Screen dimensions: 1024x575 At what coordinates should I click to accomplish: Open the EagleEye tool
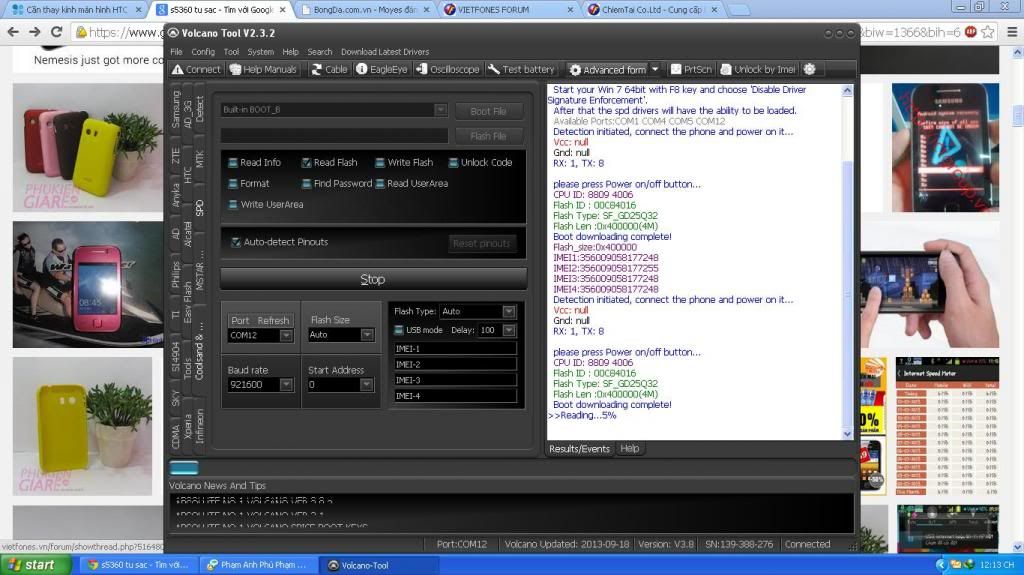[381, 69]
